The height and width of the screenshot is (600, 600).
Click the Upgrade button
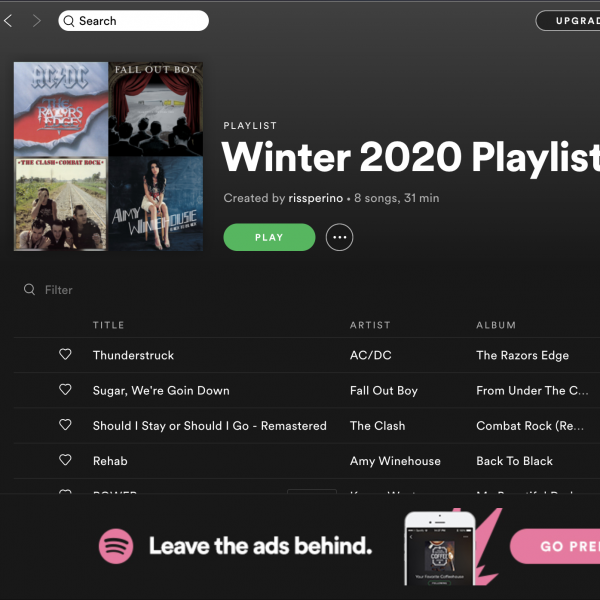pyautogui.click(x=568, y=21)
